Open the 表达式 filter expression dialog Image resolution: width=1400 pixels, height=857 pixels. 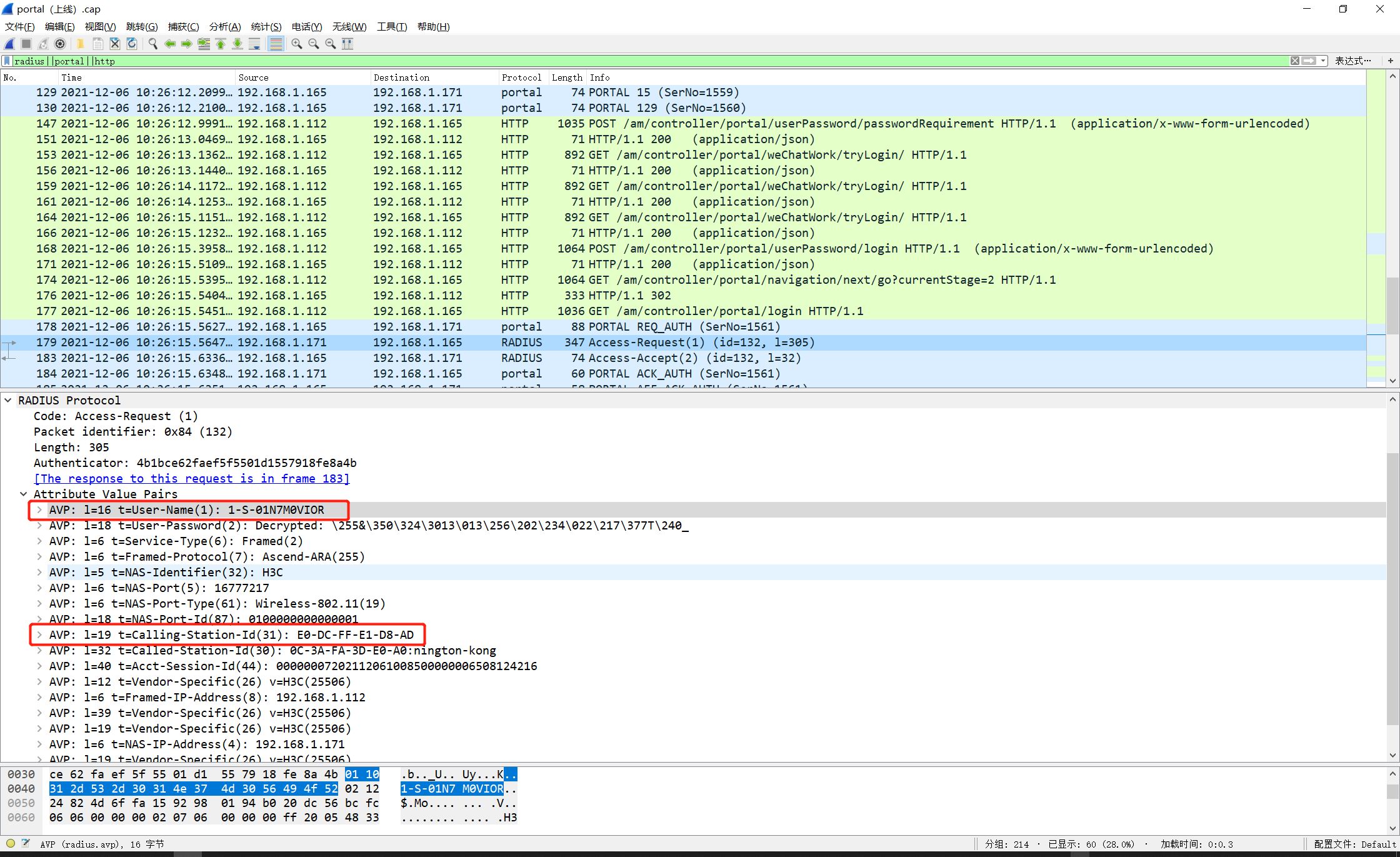[1353, 61]
